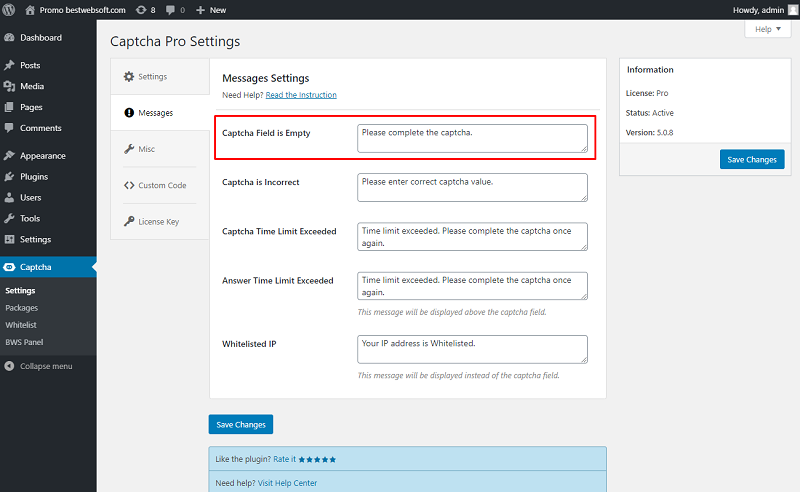The height and width of the screenshot is (492, 800).
Task: Click the Media library icon
Action: [9, 86]
